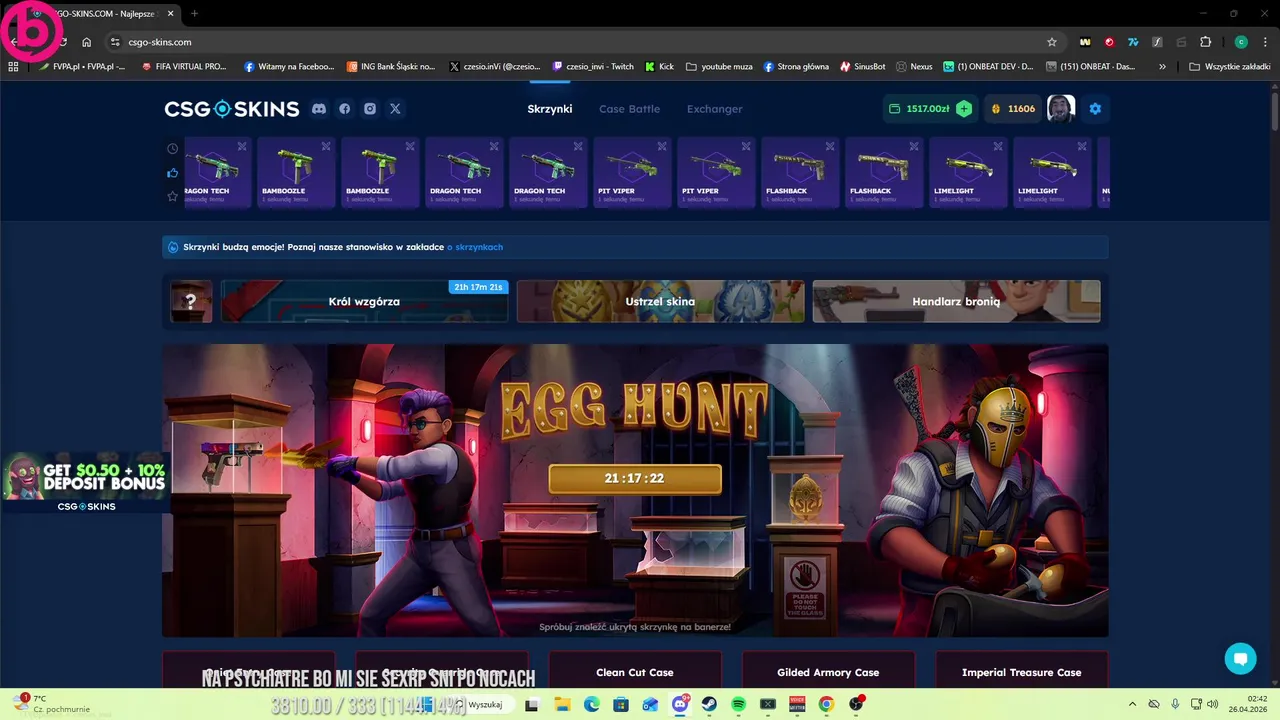The image size is (1280, 720).
Task: Open site settings gear icon
Action: pyautogui.click(x=1095, y=109)
